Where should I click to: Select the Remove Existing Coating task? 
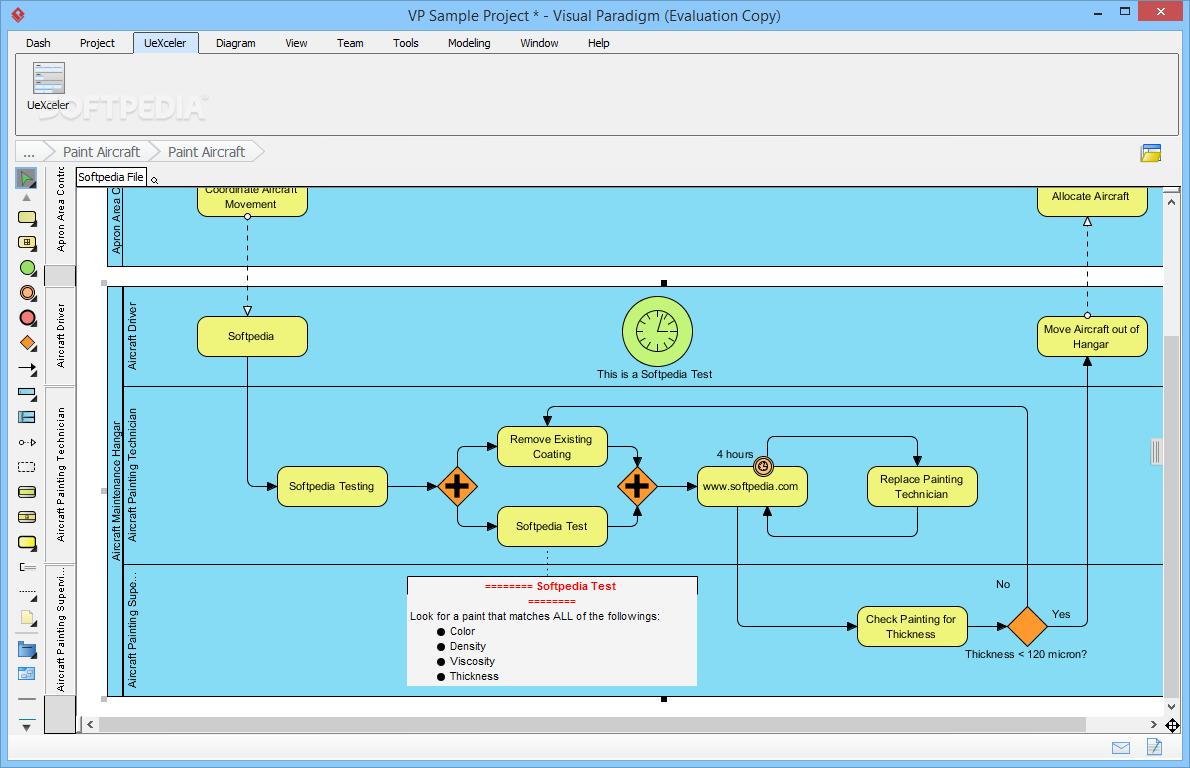pos(552,446)
